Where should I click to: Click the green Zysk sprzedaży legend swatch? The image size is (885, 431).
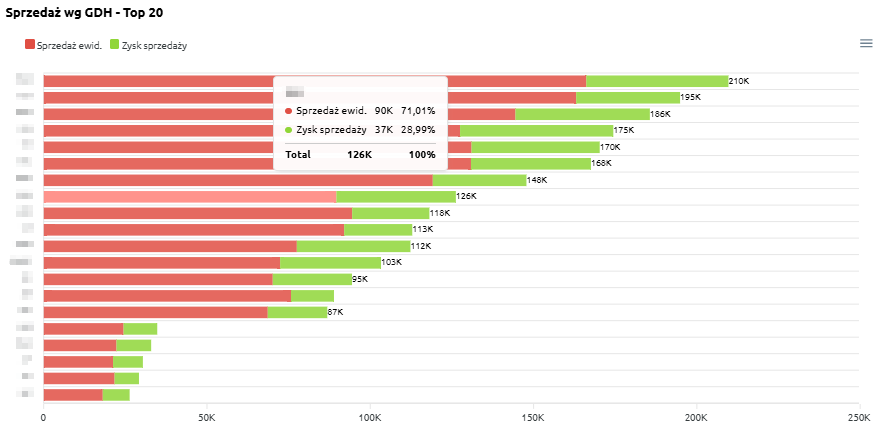pyautogui.click(x=115, y=45)
